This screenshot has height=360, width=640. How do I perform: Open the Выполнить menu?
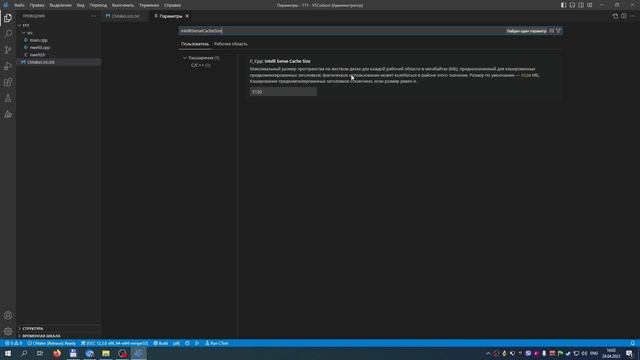pos(123,5)
